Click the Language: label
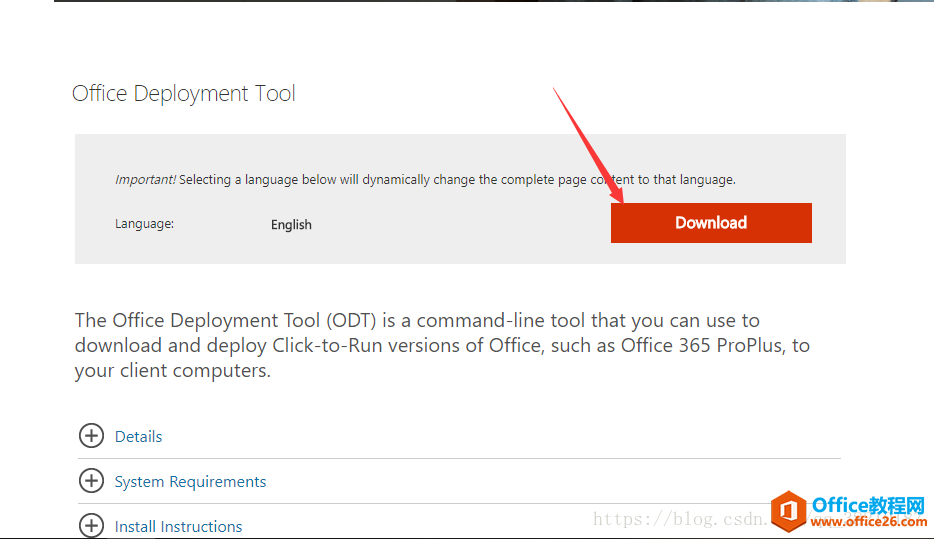The image size is (934, 539). [x=144, y=224]
